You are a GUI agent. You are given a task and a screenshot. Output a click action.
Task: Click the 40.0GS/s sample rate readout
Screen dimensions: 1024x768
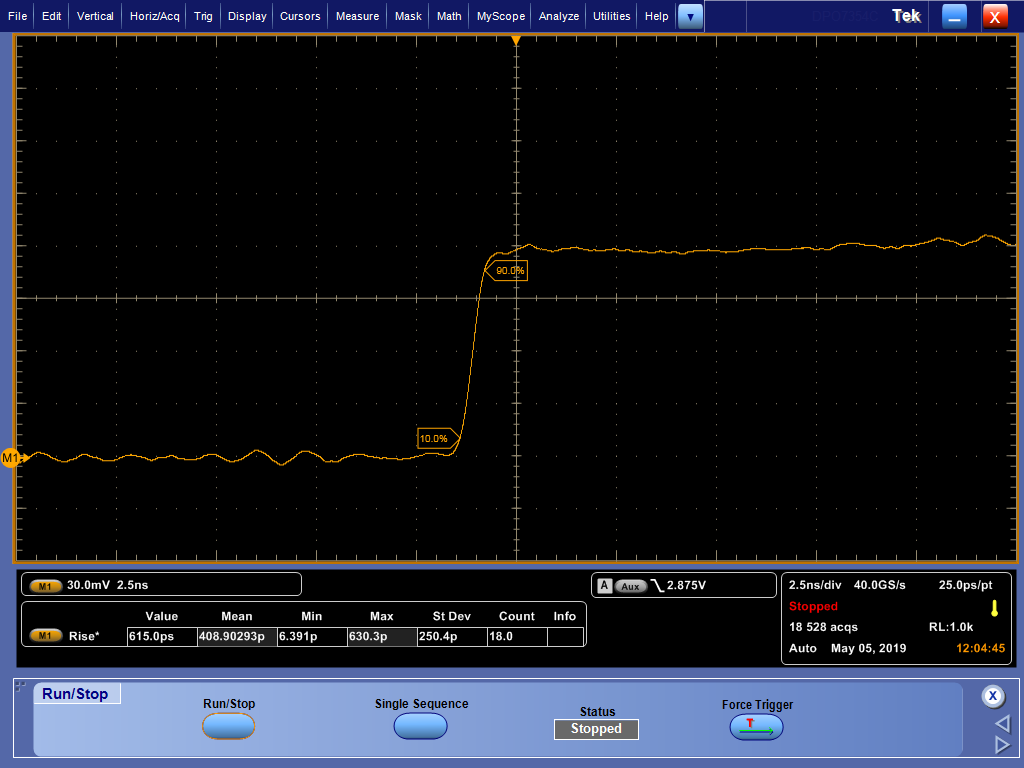(880, 585)
